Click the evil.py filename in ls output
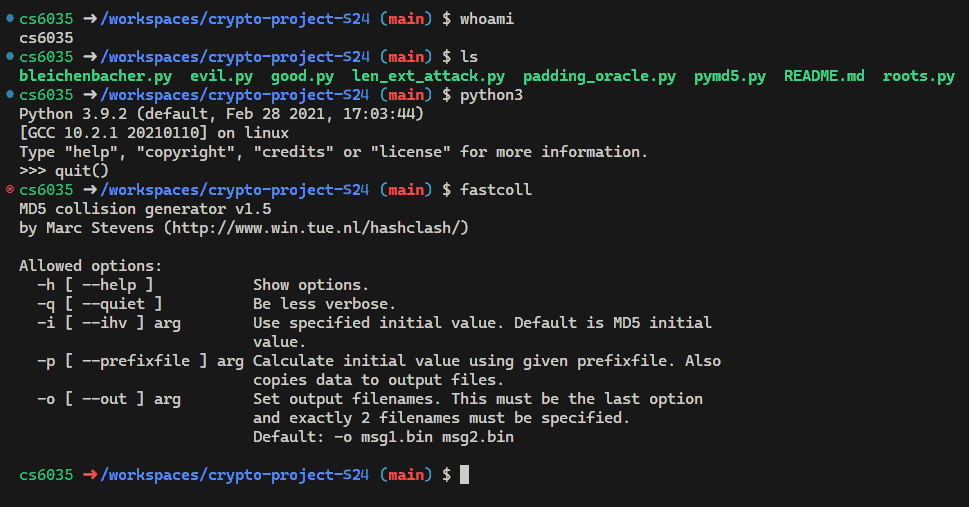The height and width of the screenshot is (507, 969). [x=221, y=76]
